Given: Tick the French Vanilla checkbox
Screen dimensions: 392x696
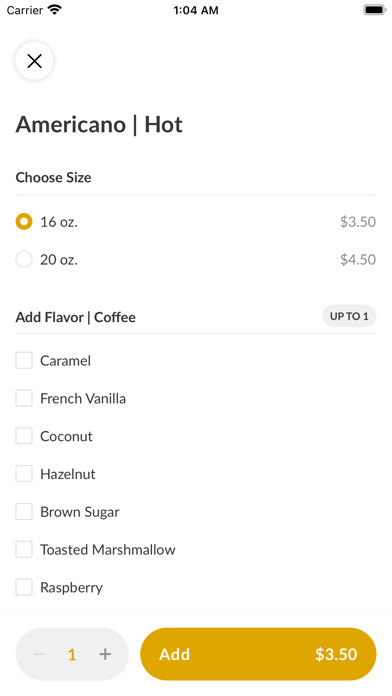Looking at the screenshot, I should click(x=24, y=398).
